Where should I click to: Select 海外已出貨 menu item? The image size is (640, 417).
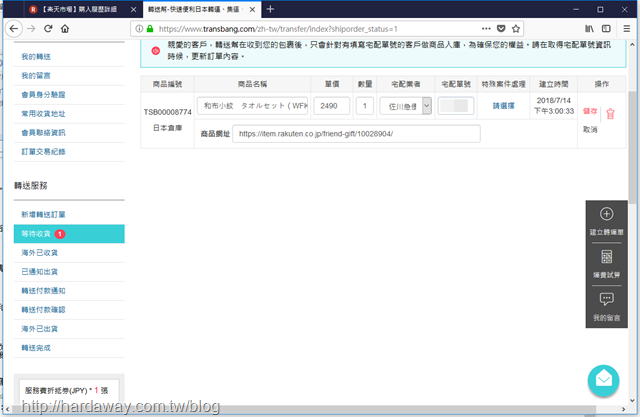(40, 328)
